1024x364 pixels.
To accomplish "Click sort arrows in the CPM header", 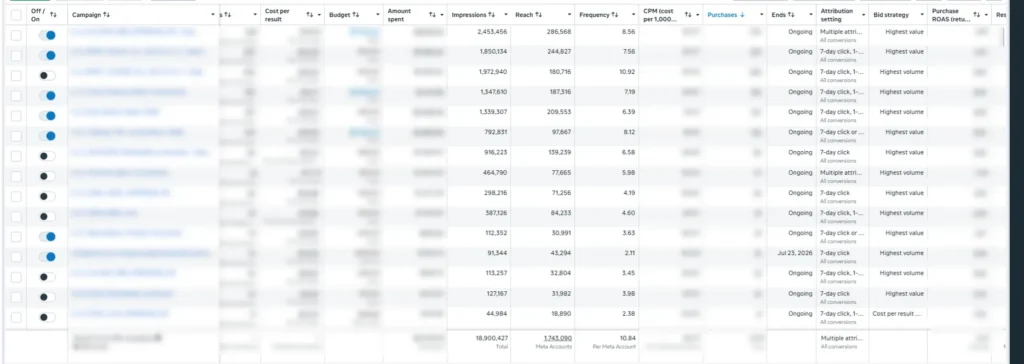I will click(x=688, y=14).
